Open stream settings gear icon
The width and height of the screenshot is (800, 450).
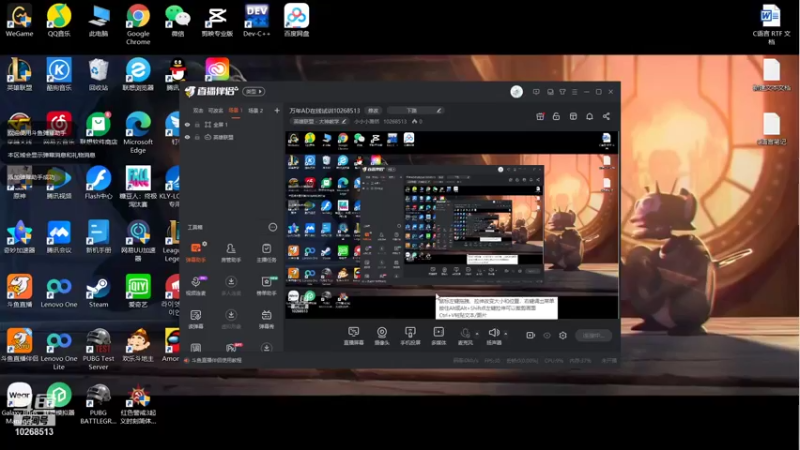point(563,335)
